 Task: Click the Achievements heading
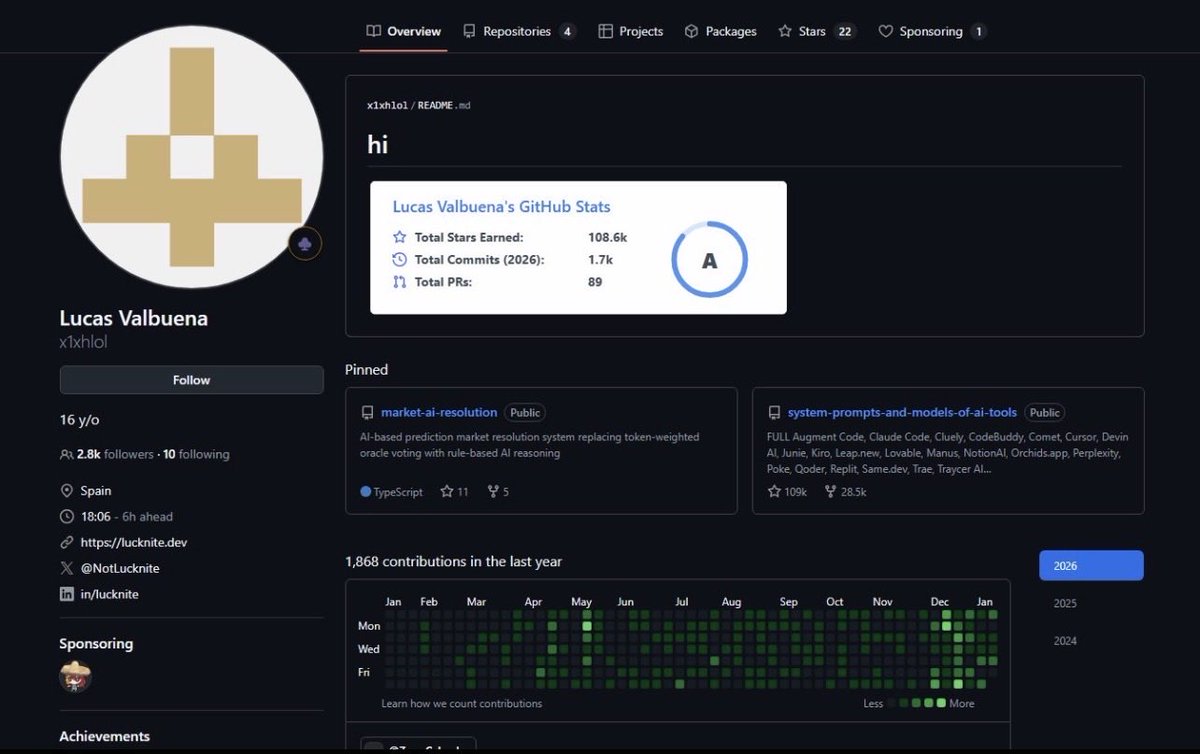[105, 736]
